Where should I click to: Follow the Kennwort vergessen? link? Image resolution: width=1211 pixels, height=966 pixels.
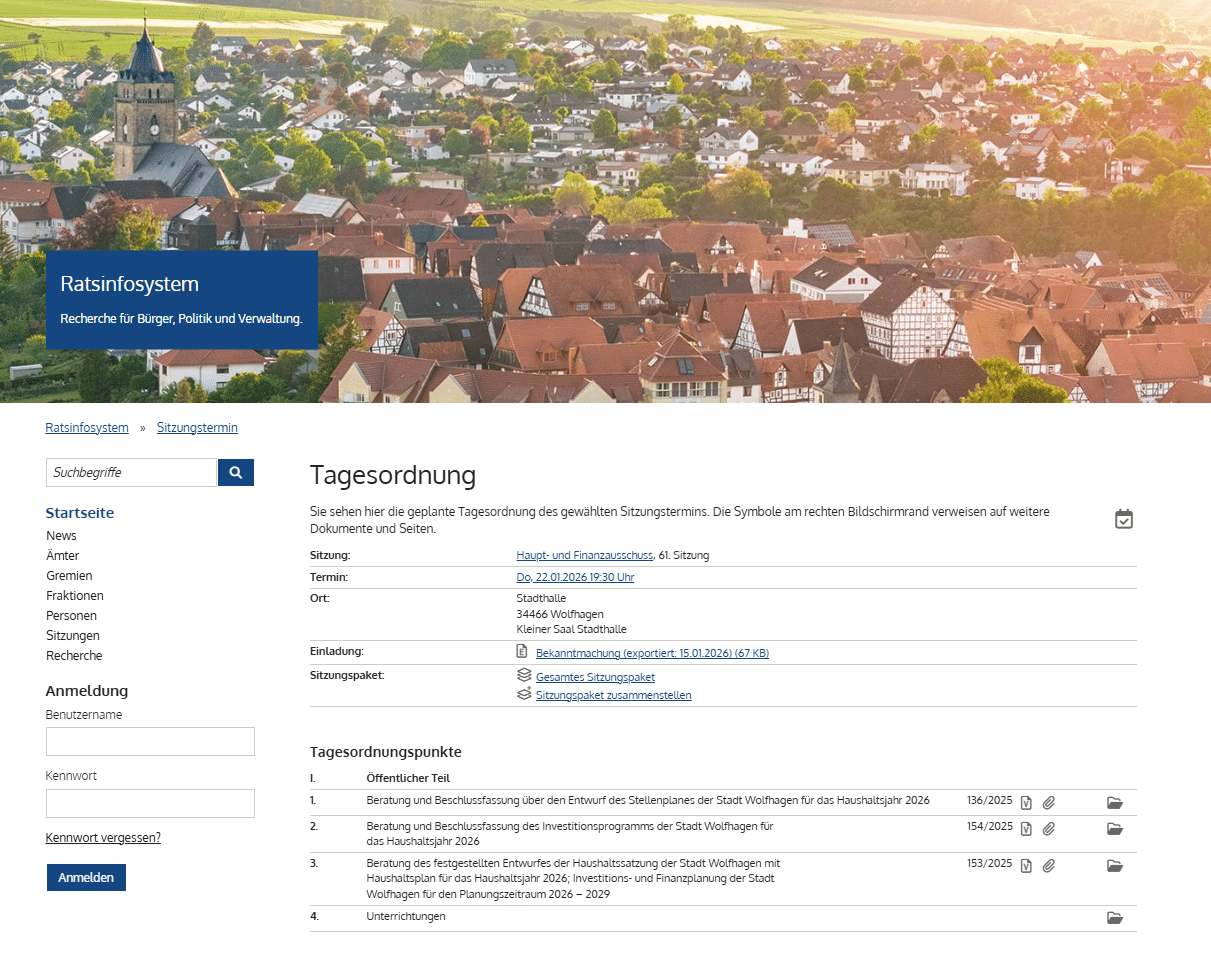click(x=103, y=838)
